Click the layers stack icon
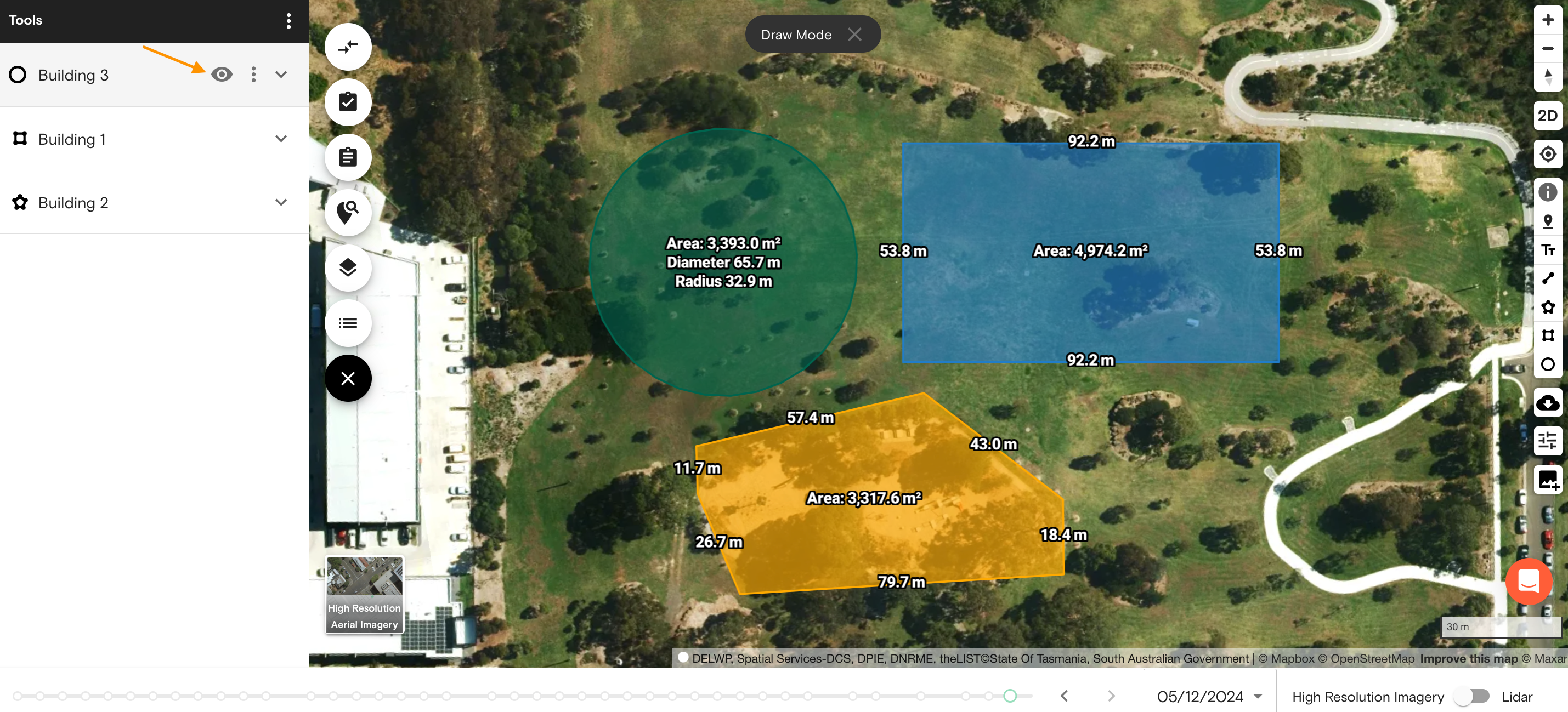 348,268
